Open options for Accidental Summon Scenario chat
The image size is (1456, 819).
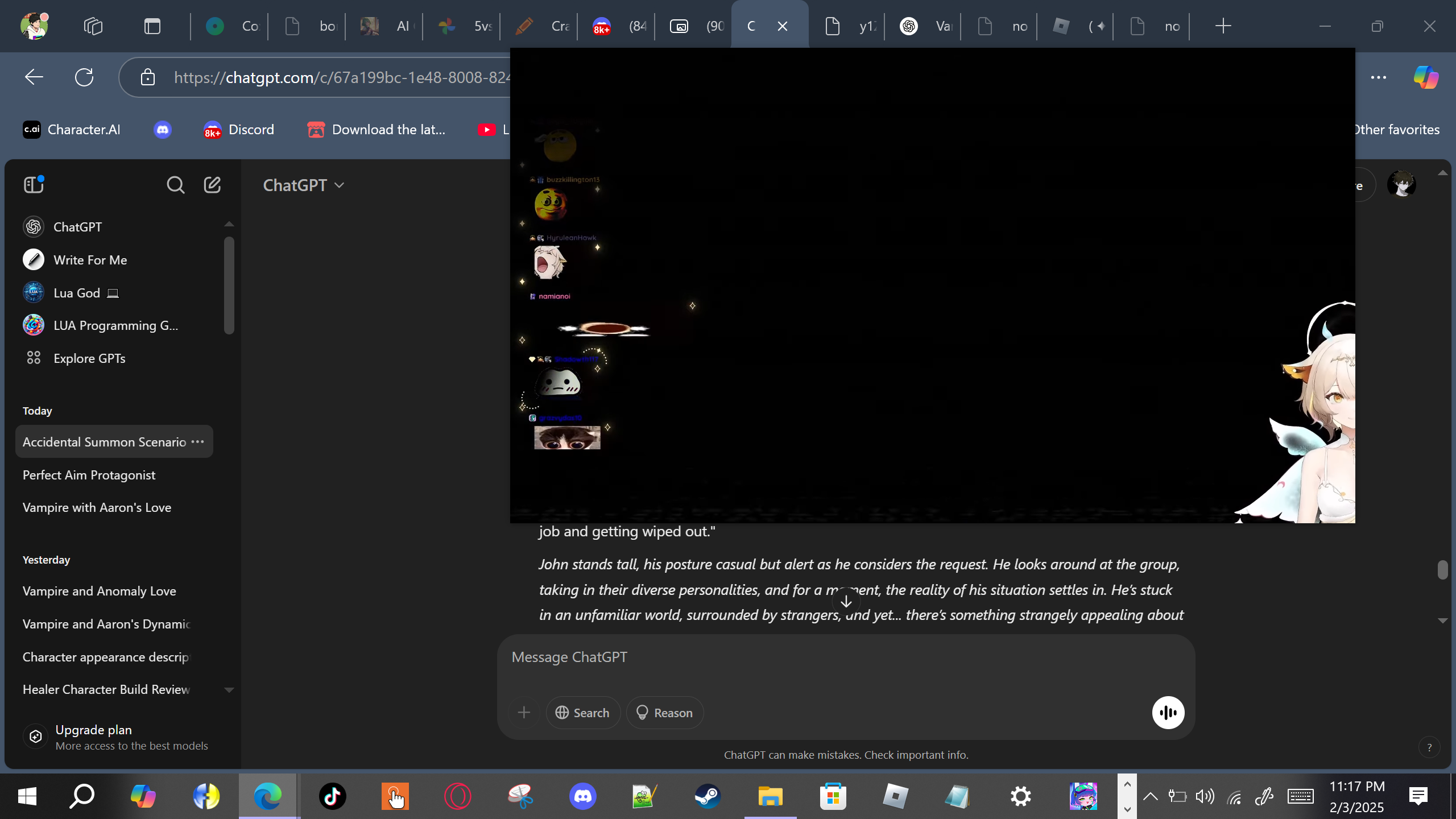pyautogui.click(x=197, y=442)
